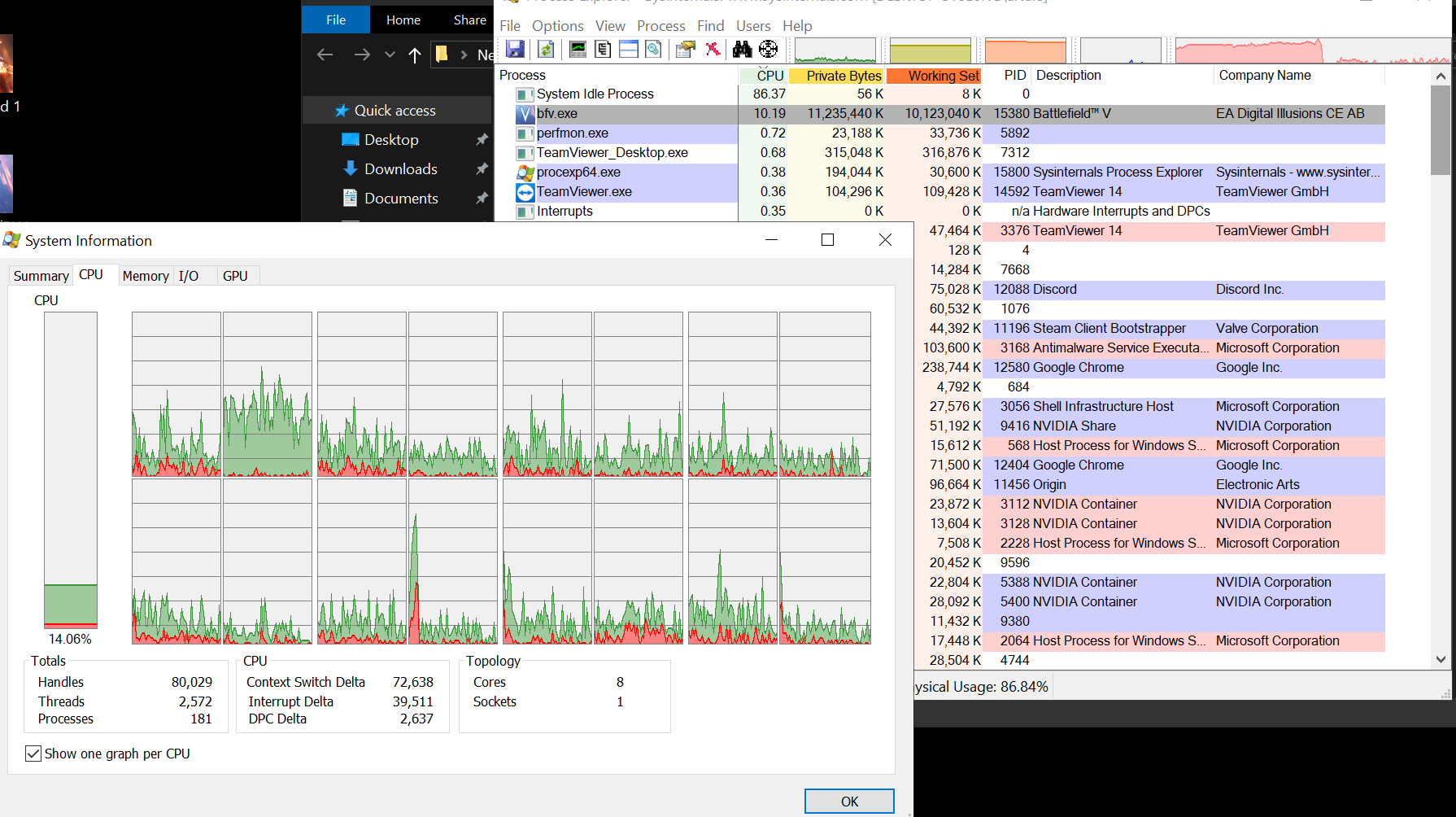Image resolution: width=1456 pixels, height=817 pixels.
Task: Sort processes by the Private Bytes column
Action: 844,76
